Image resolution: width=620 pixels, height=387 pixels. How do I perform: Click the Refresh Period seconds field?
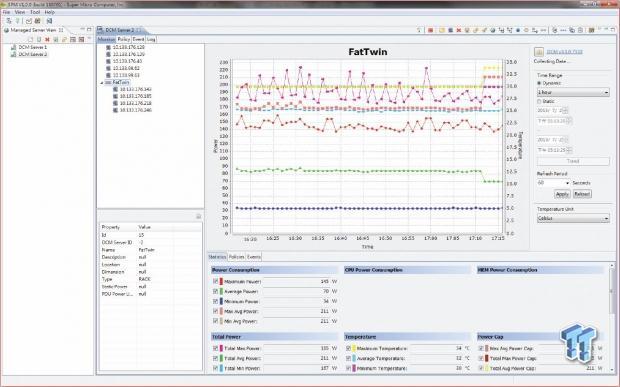[553, 183]
